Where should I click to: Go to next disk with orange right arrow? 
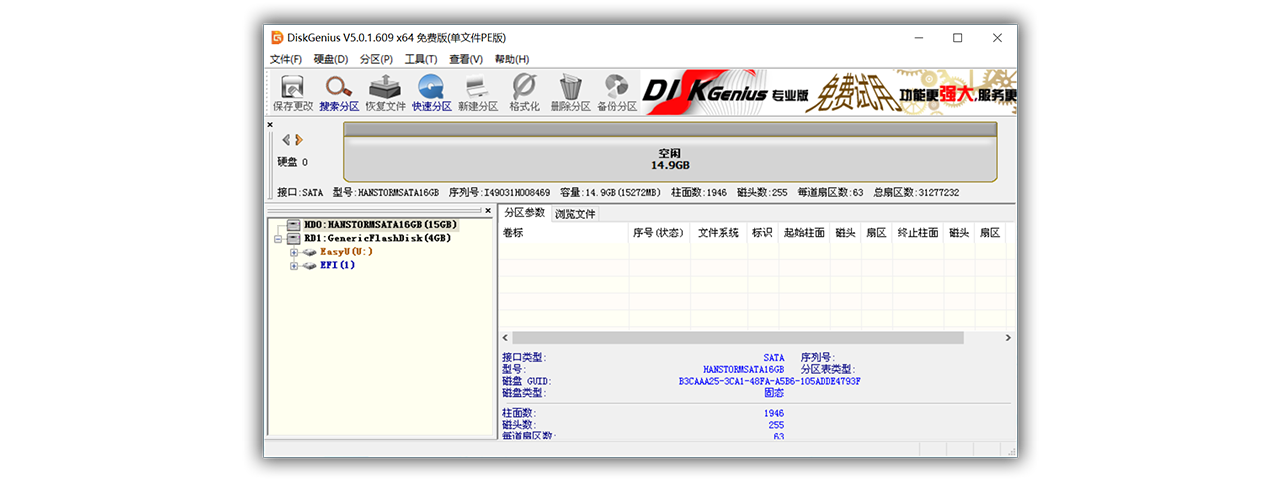[298, 140]
